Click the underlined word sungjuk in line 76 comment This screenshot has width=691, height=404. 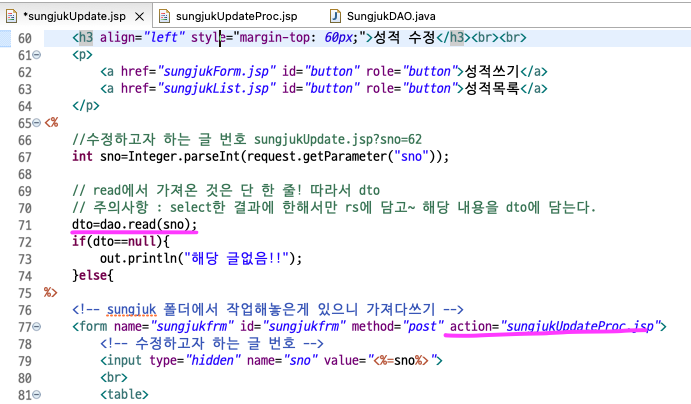[x=131, y=310]
